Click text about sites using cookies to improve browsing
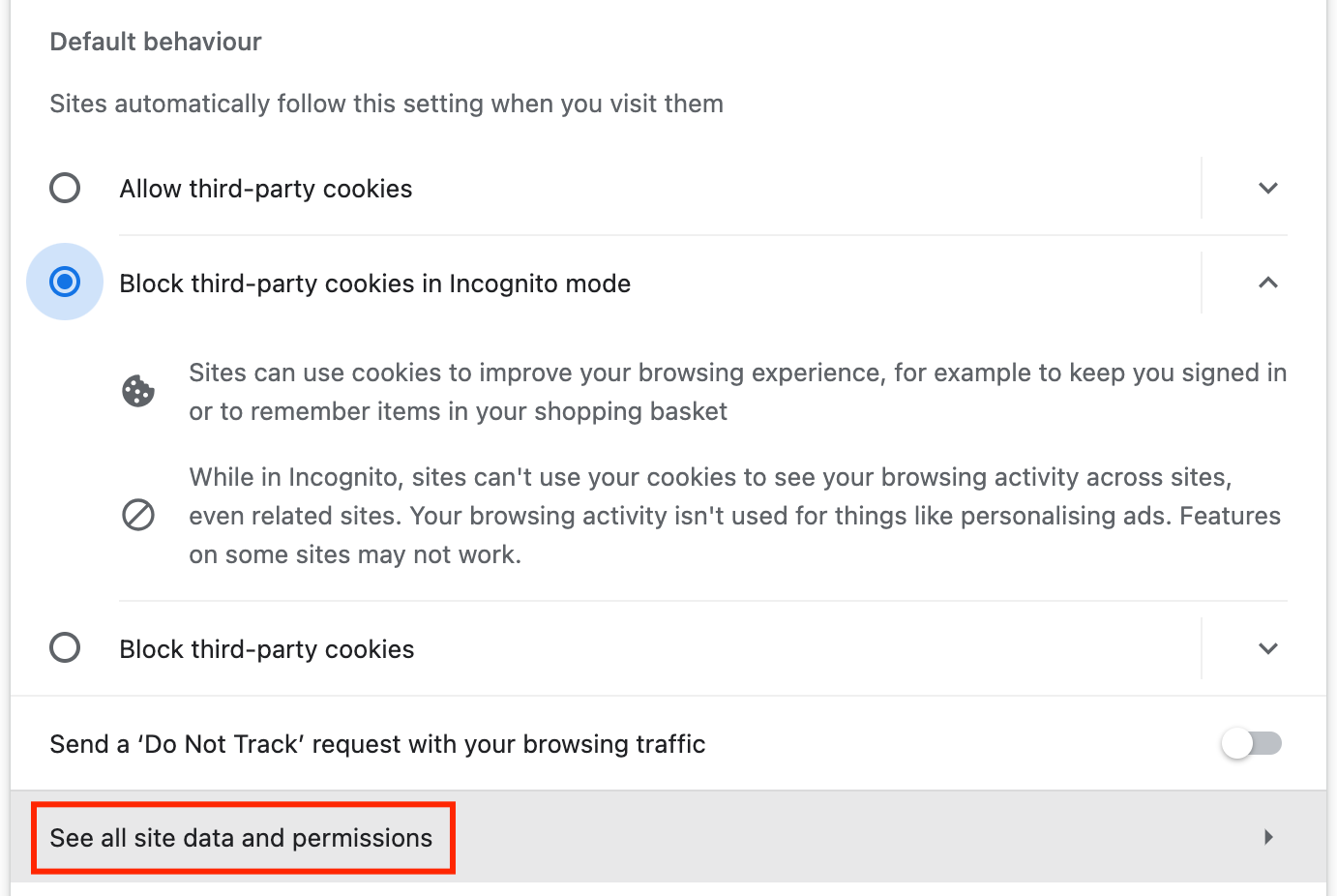The width and height of the screenshot is (1337, 896). click(x=738, y=392)
